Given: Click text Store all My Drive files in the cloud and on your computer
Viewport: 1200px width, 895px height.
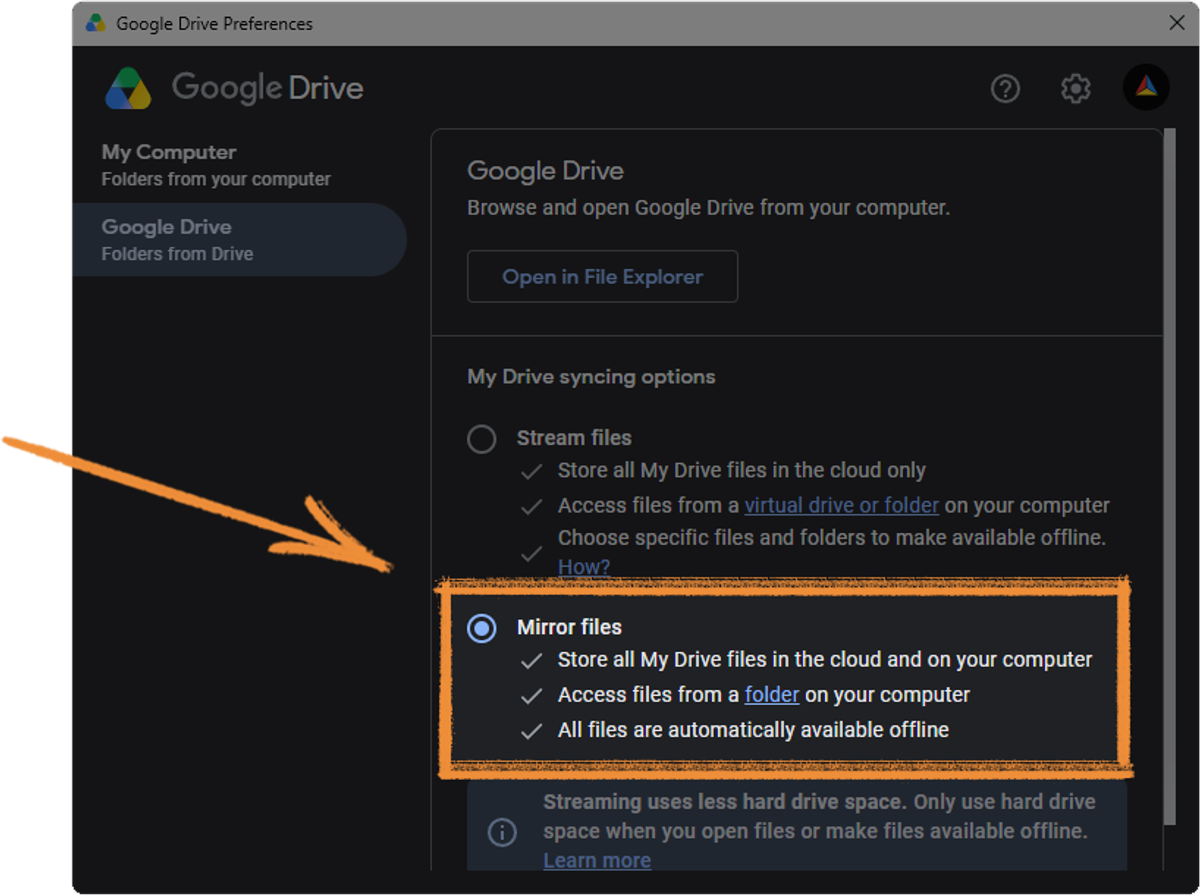Looking at the screenshot, I should pos(825,660).
